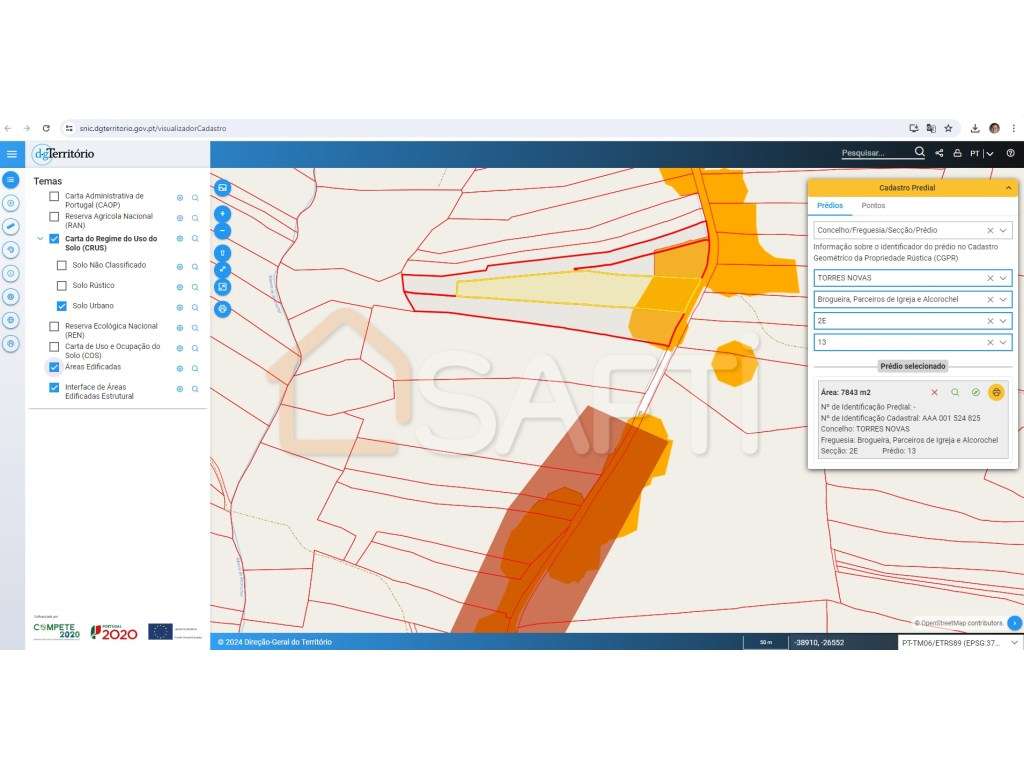Uncheck Interface de Áreas Edificadas Estrutural

(54, 388)
